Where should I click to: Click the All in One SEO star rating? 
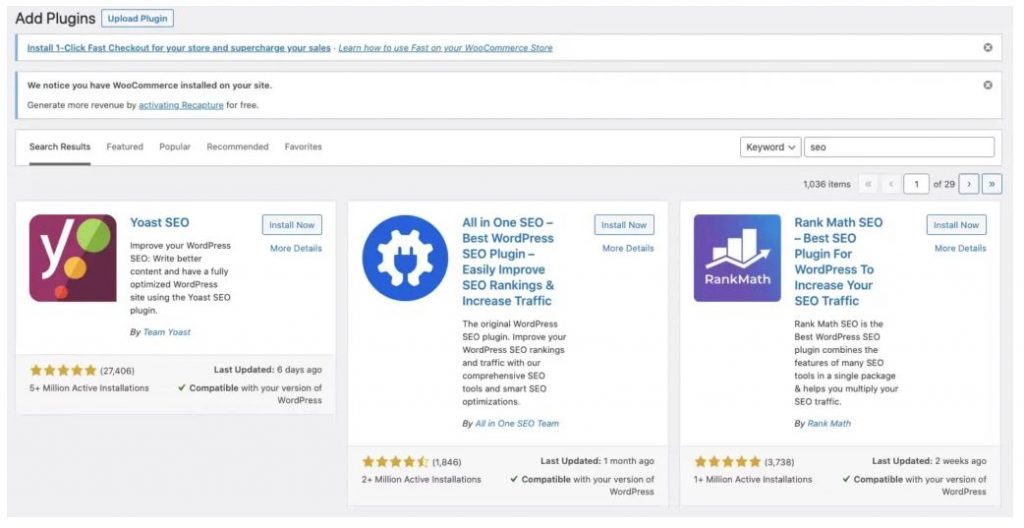395,462
